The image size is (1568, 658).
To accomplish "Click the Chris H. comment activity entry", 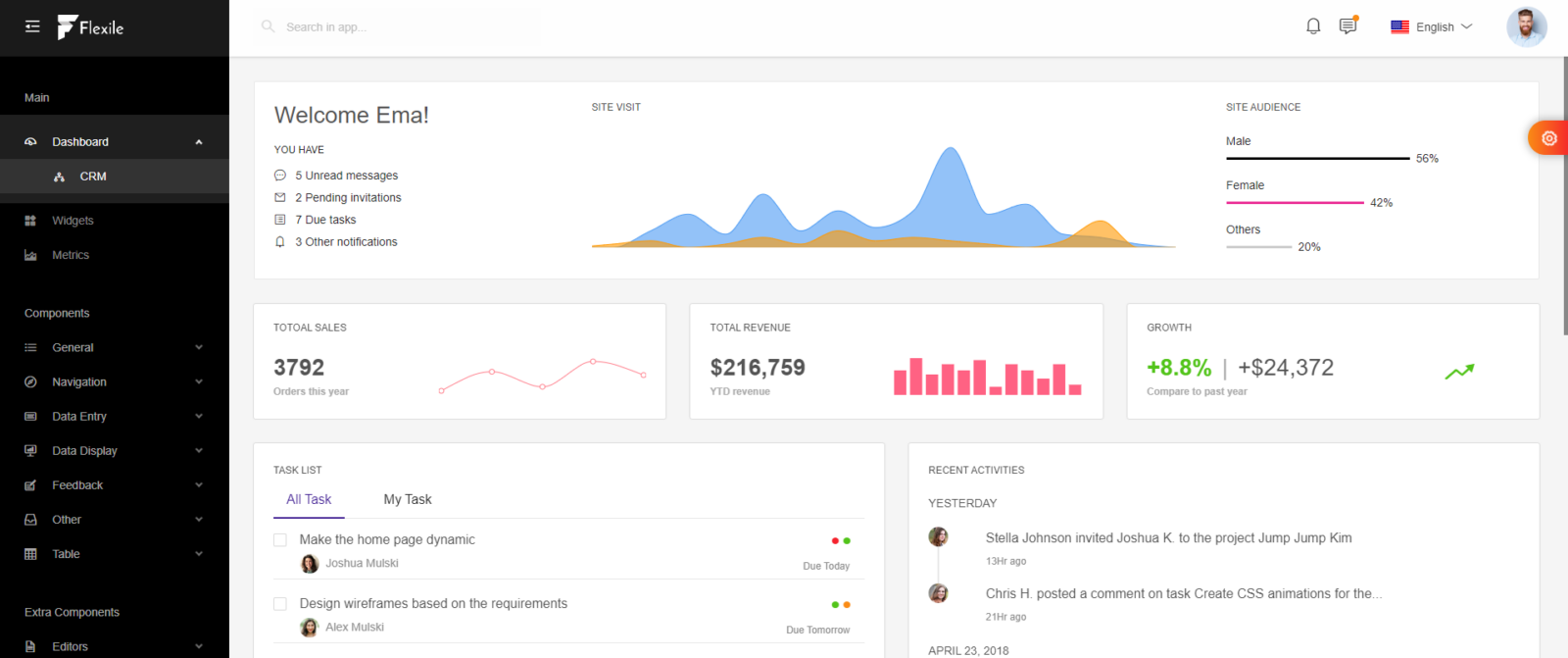I will pyautogui.click(x=1184, y=594).
